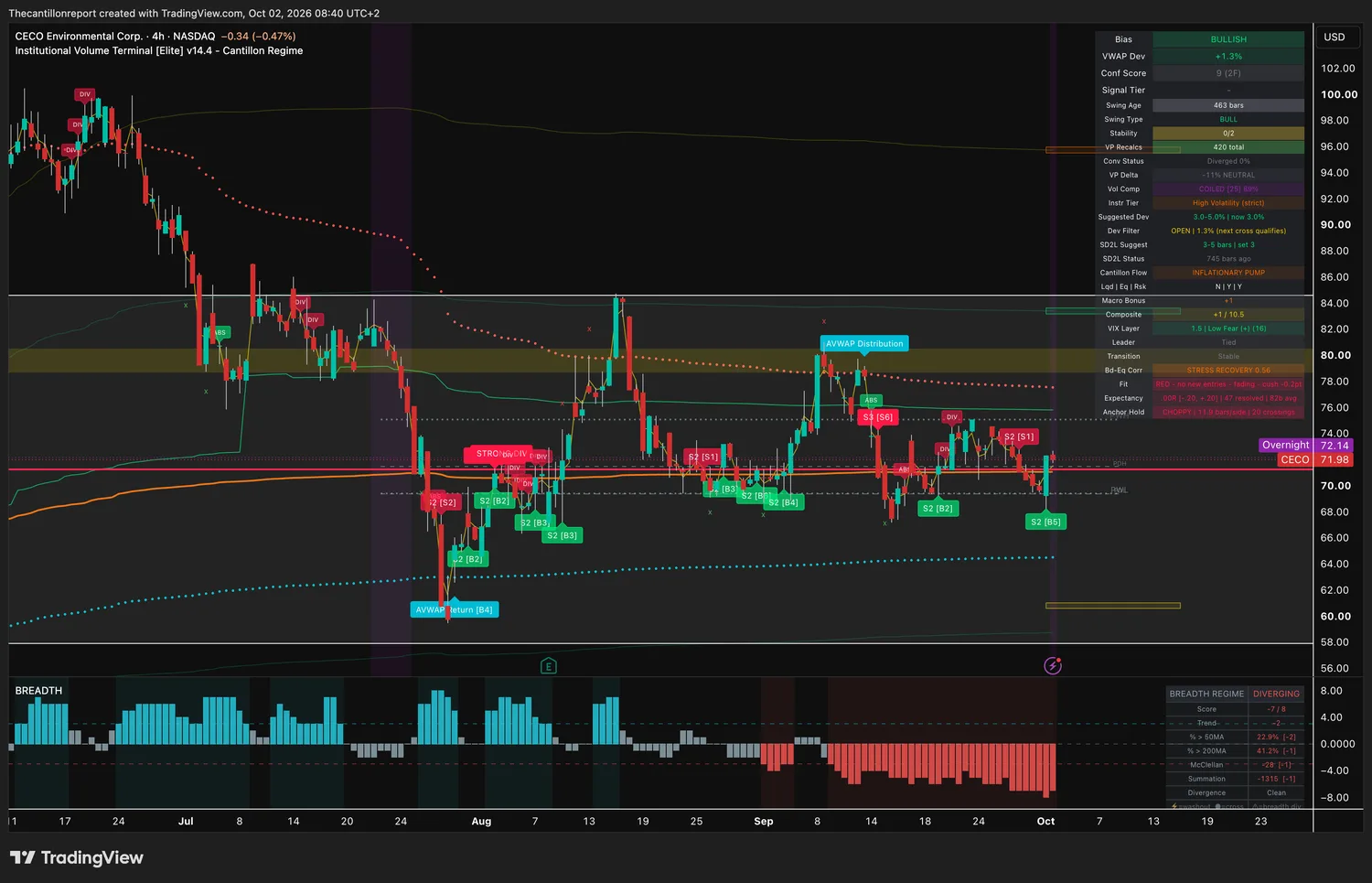Click the Divergence Clean value
Image resolution: width=1372 pixels, height=883 pixels.
[x=1276, y=793]
